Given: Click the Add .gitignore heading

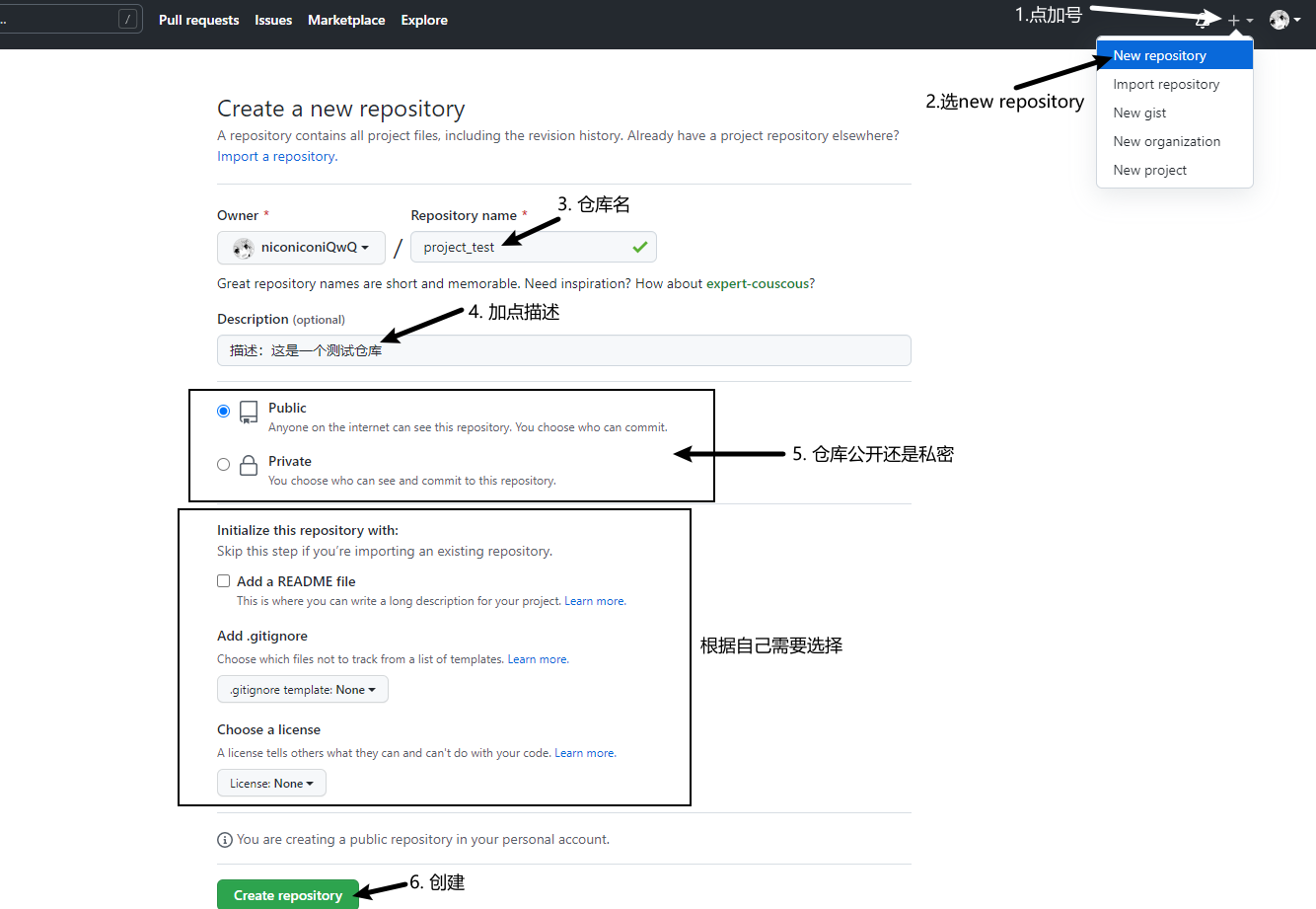Looking at the screenshot, I should (262, 636).
